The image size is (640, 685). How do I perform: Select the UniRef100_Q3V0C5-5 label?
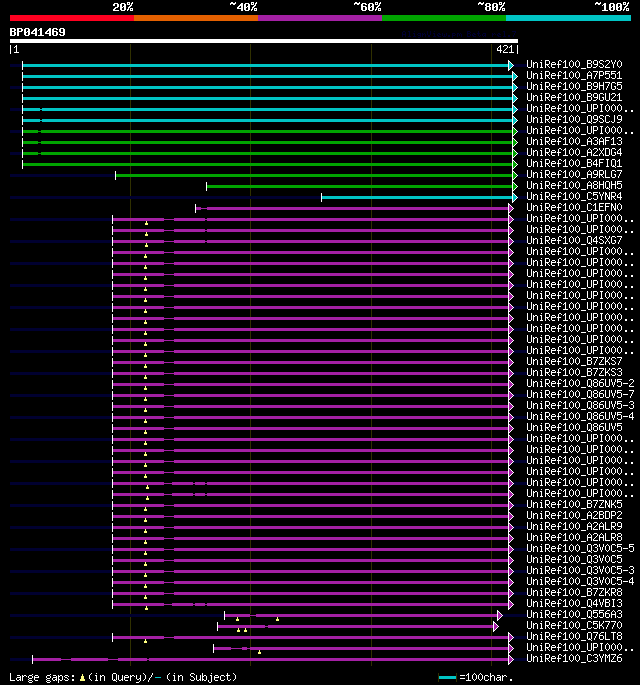coord(580,548)
